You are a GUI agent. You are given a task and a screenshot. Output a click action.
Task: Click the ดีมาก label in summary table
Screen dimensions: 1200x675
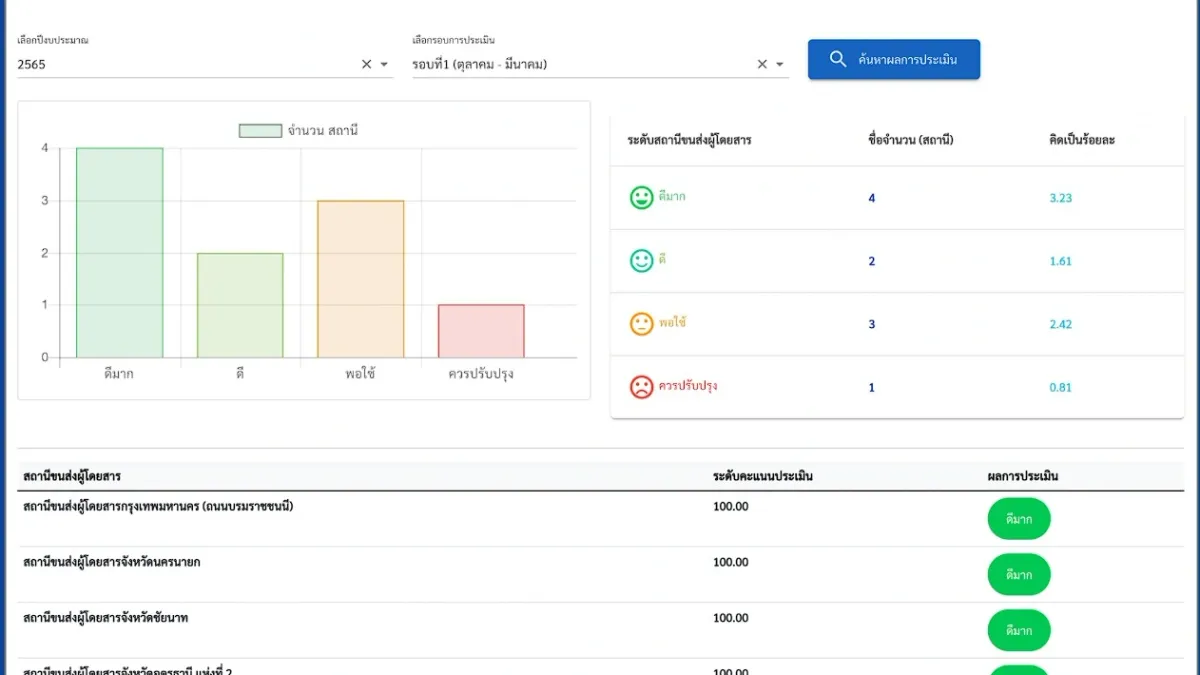point(672,197)
